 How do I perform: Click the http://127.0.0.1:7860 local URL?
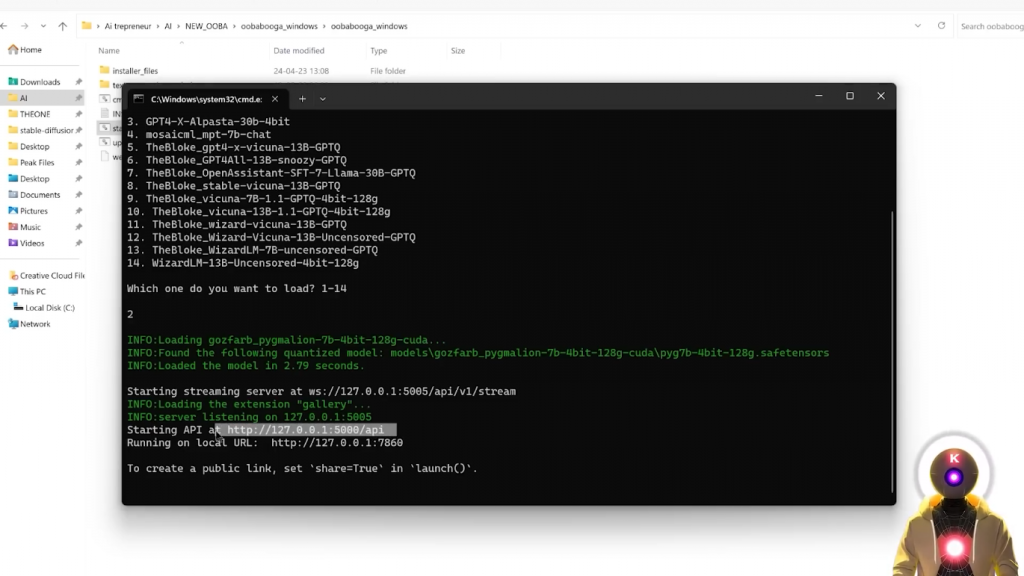click(x=337, y=443)
